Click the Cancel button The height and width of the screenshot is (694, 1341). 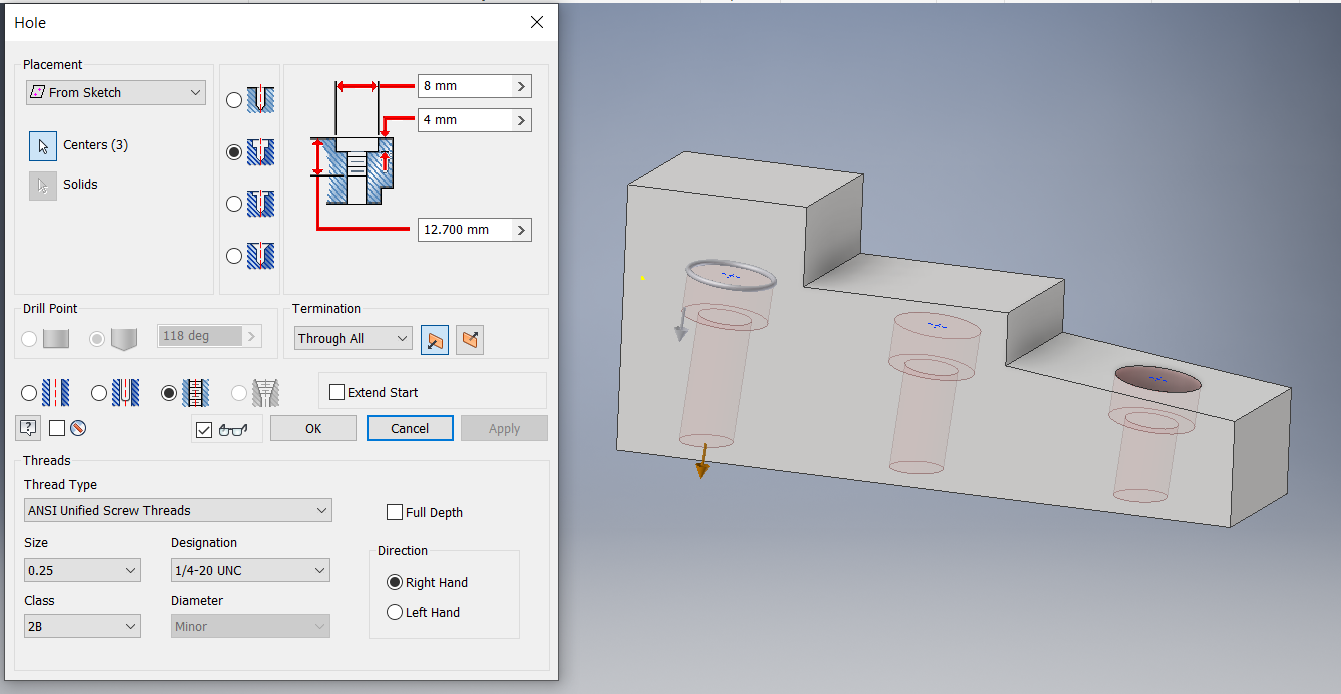click(410, 428)
